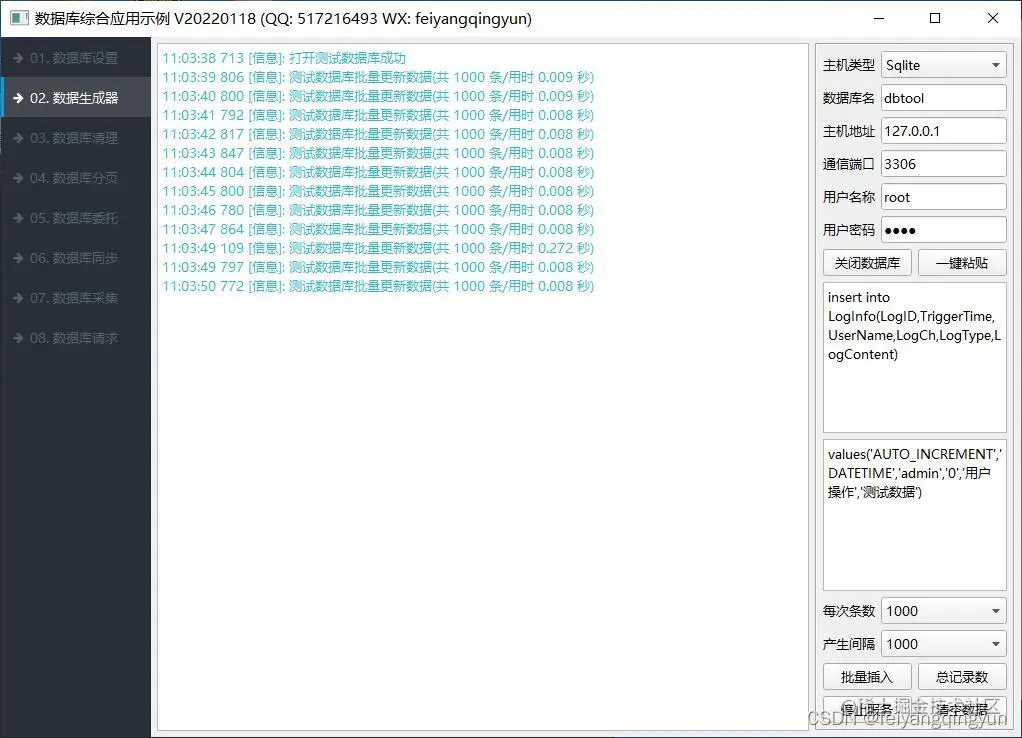Click the values('AUTO_INCREMENT' text area
Screen dimensions: 1022x738
(x=914, y=515)
